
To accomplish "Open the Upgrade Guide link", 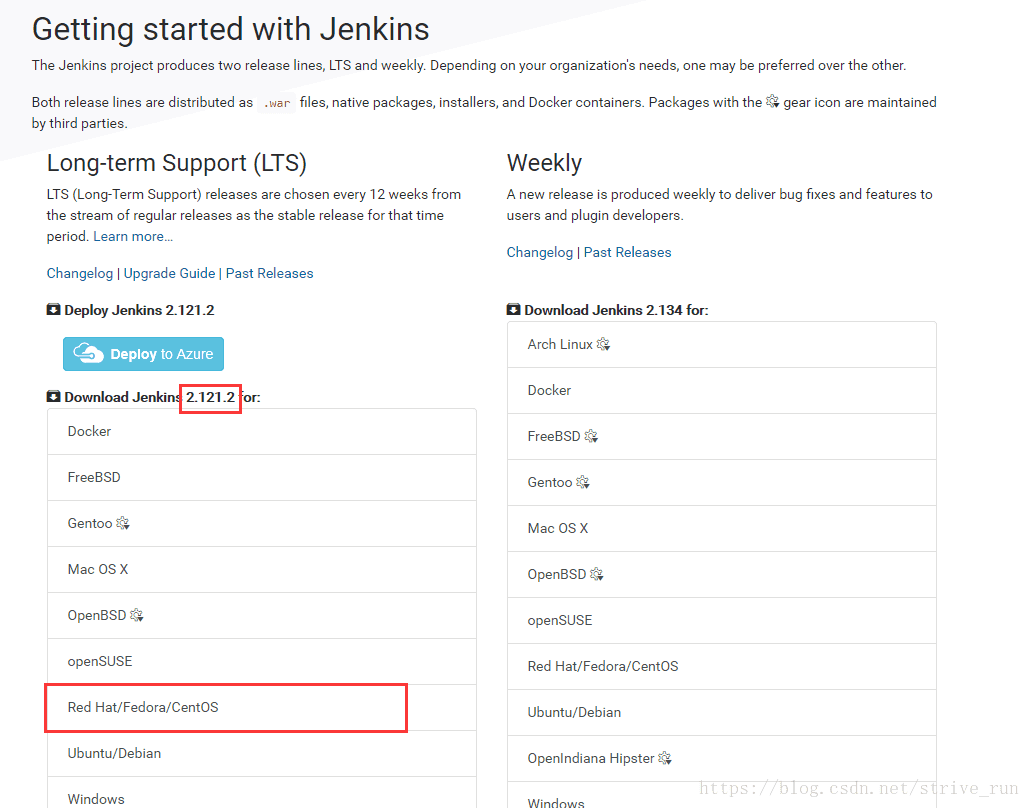I will (169, 273).
